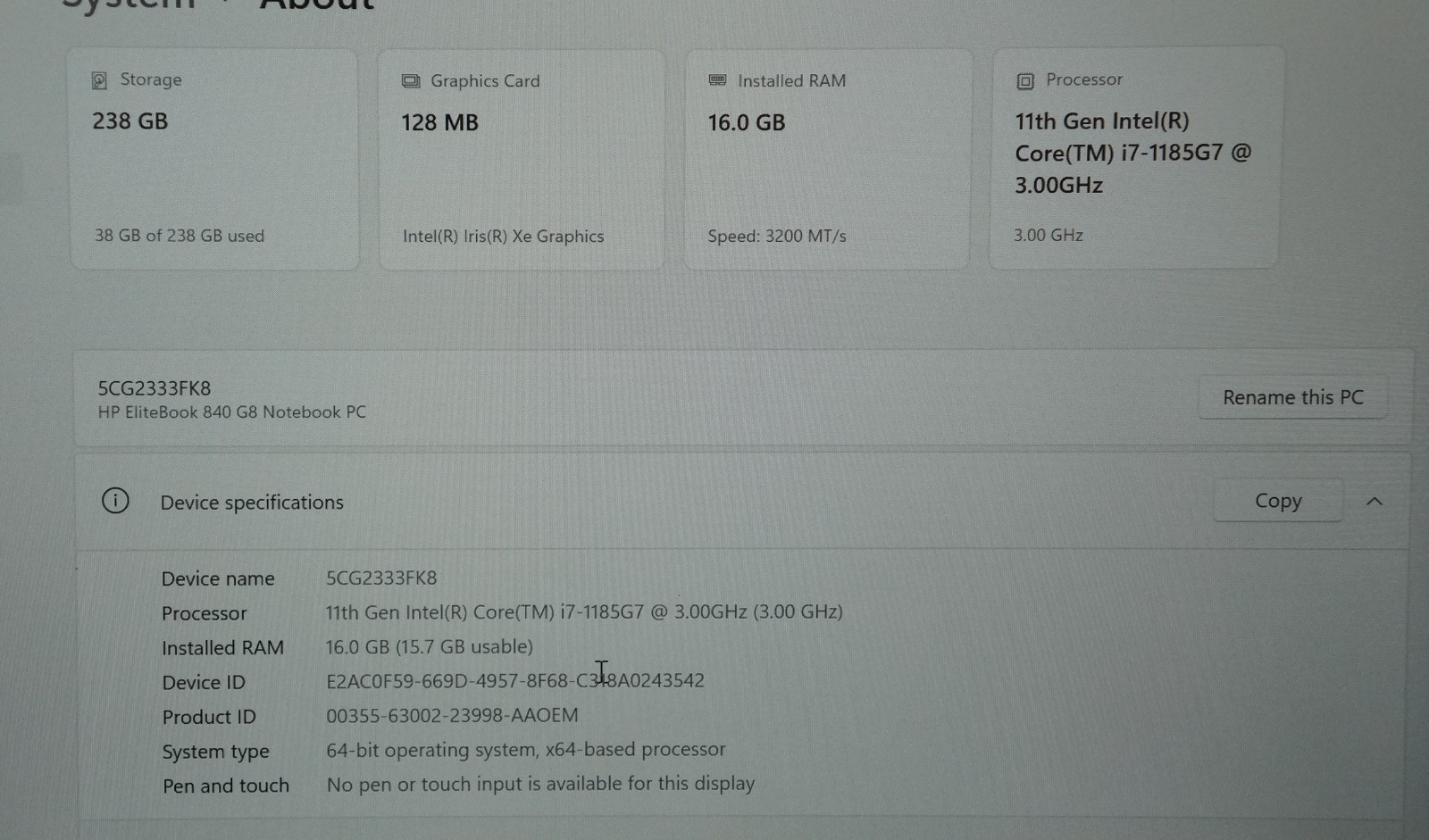This screenshot has width=1429, height=840.
Task: Select '64-bit operating system' System type value
Action: point(526,750)
